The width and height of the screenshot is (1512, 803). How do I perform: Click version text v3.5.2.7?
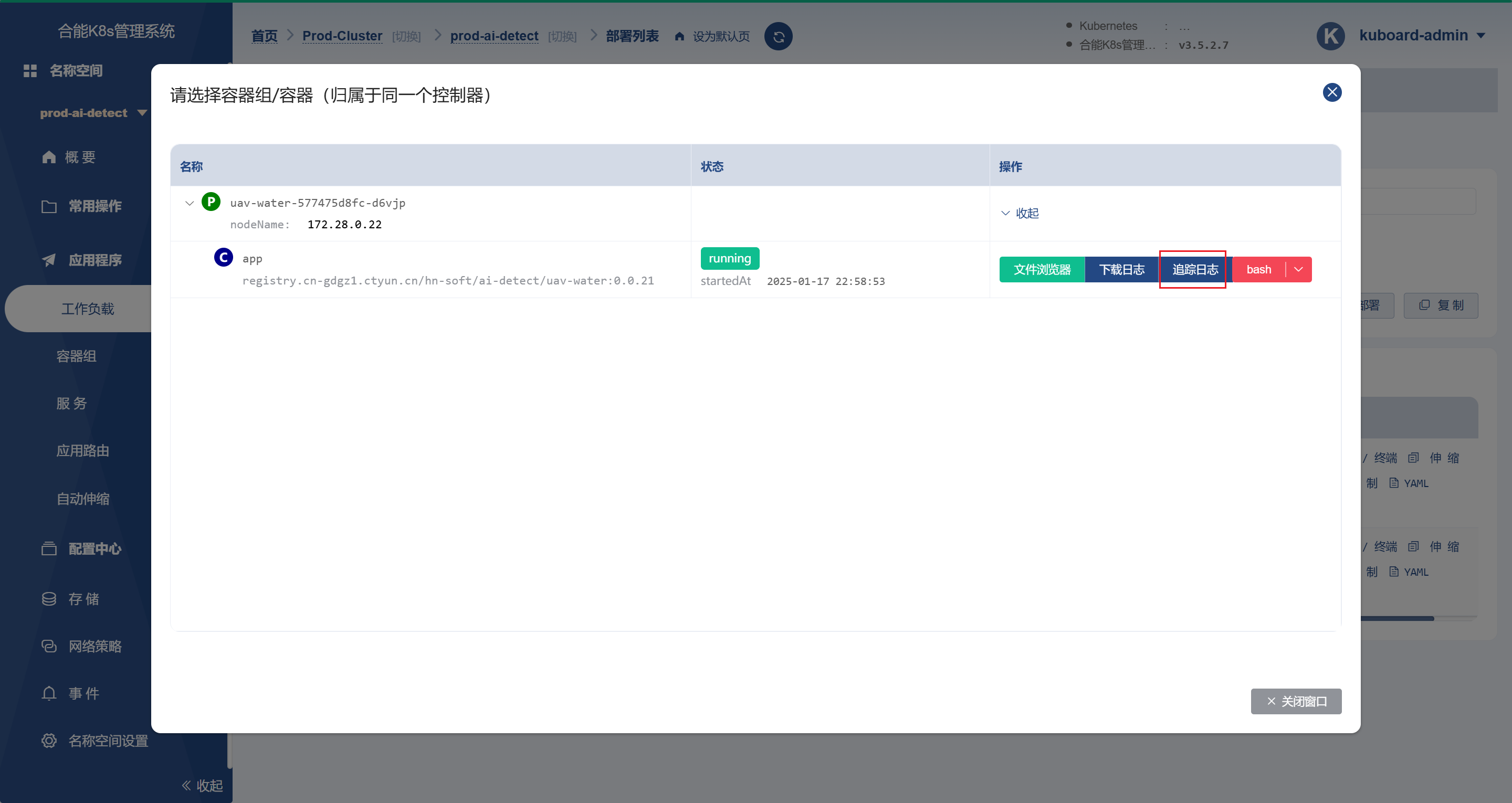click(1203, 45)
